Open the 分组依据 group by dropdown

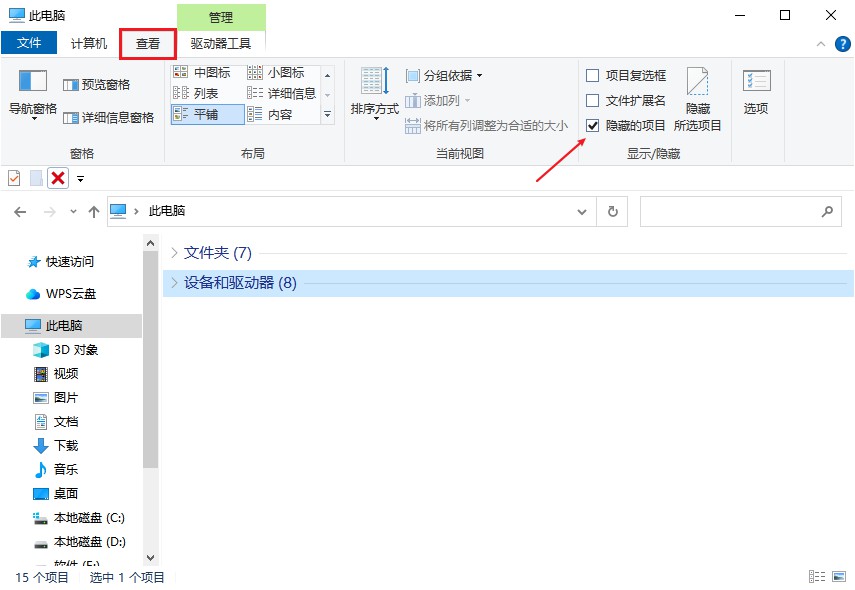tap(444, 76)
